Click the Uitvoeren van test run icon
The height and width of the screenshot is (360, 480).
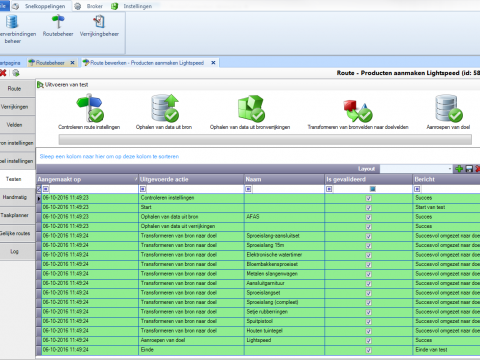(x=40, y=85)
